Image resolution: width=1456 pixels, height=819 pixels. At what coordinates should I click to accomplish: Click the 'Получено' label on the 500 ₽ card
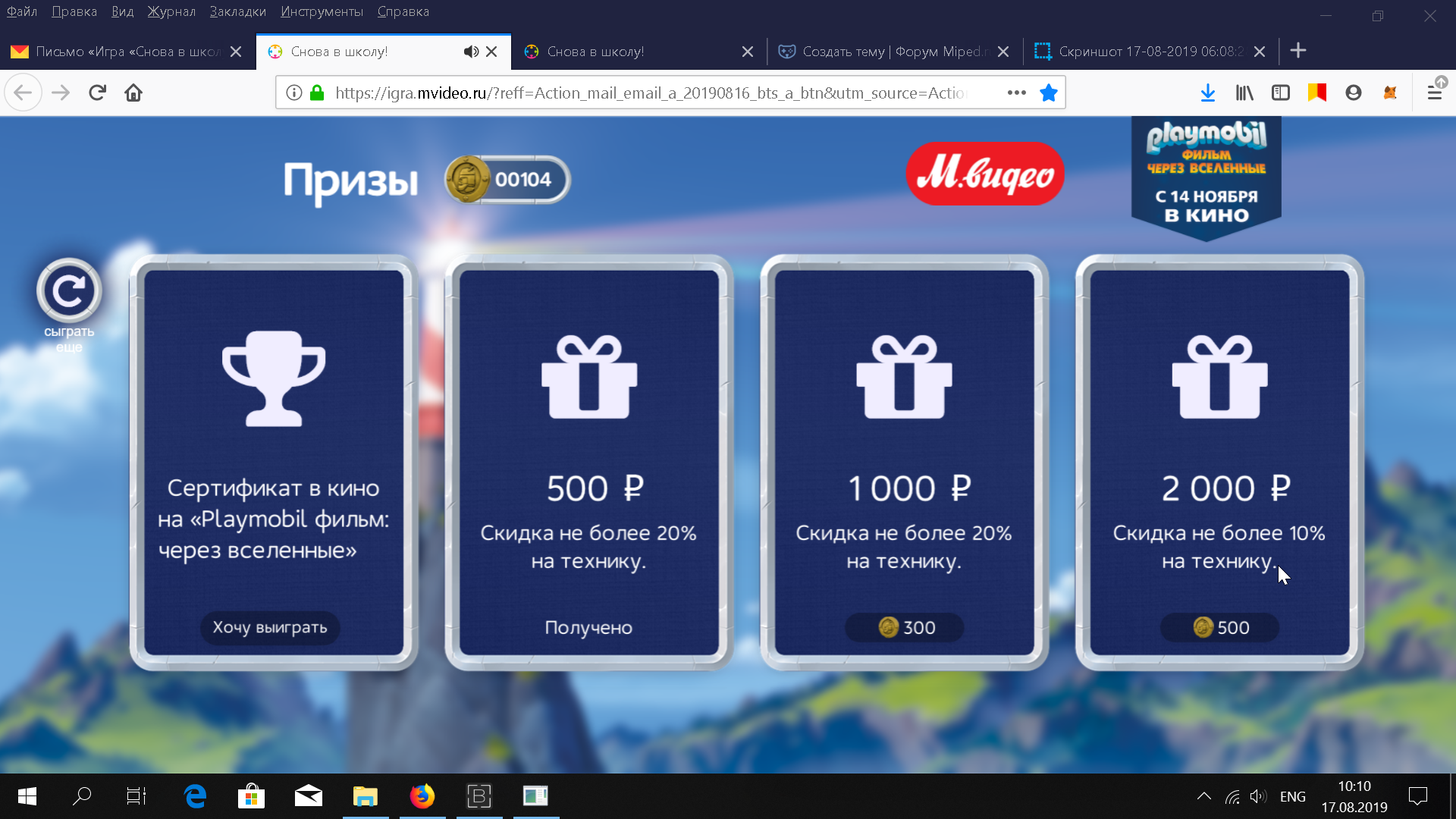point(588,628)
